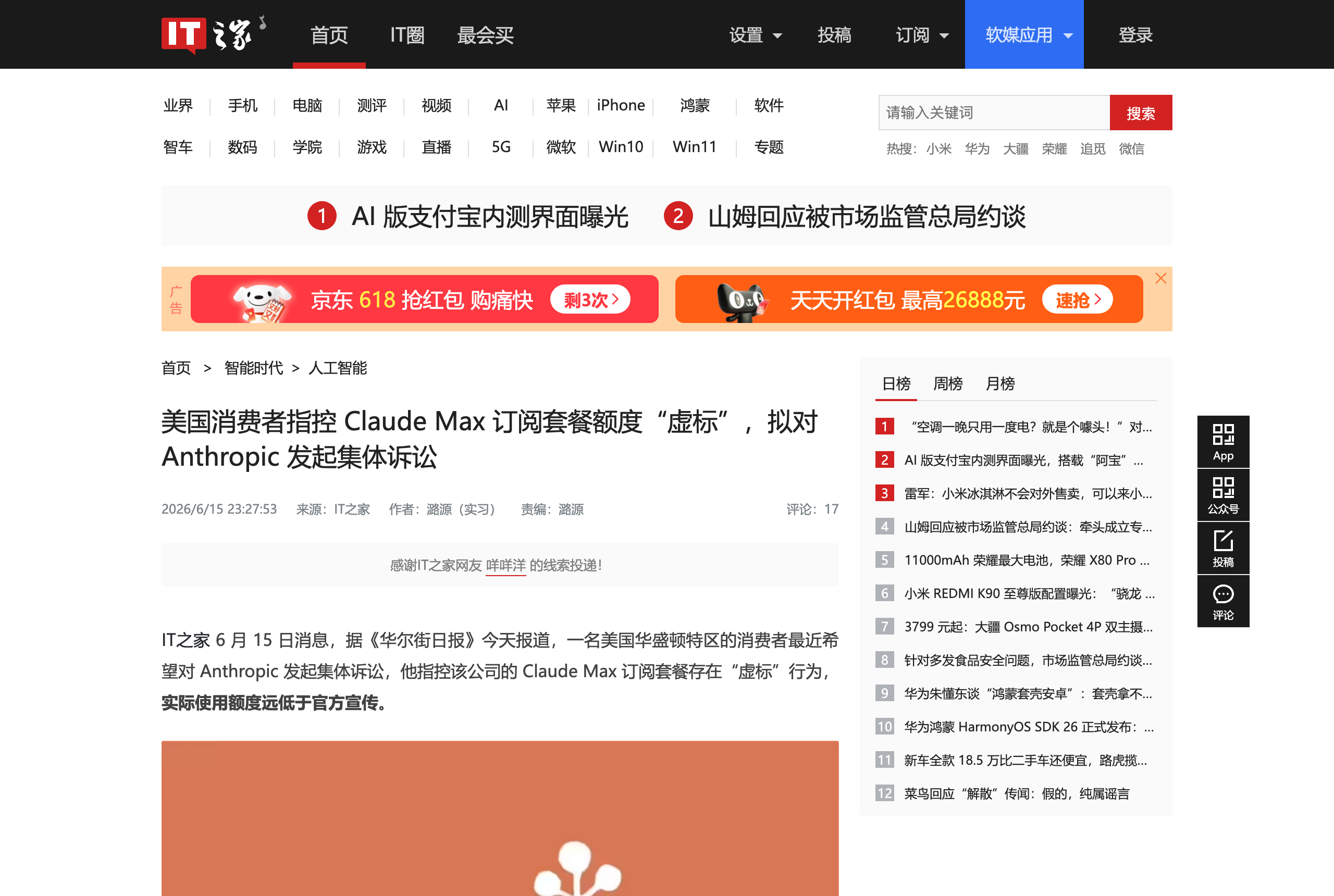
Task: Open the iPhone category
Action: click(621, 106)
